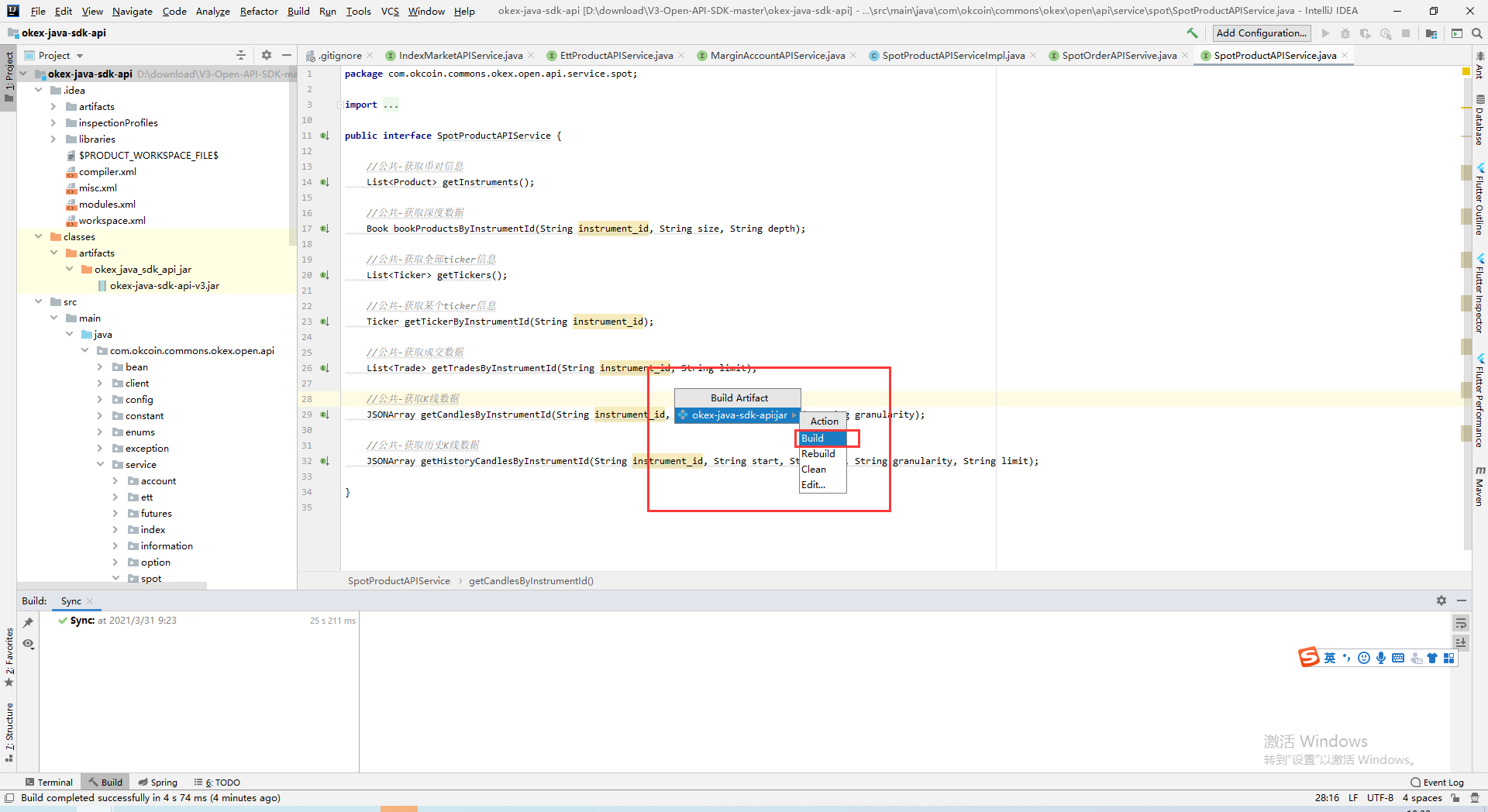Expand the account package

[115, 480]
